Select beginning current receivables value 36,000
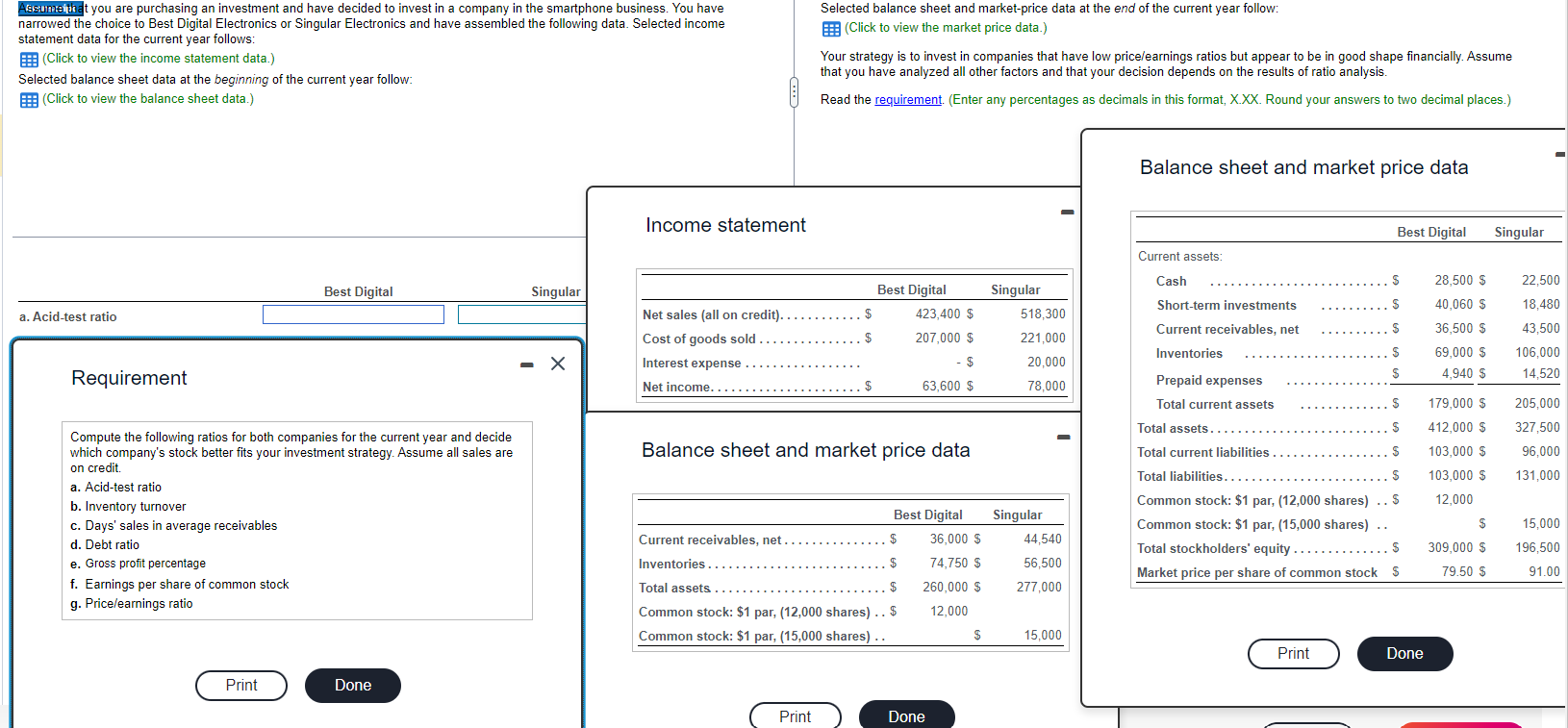 tap(949, 540)
